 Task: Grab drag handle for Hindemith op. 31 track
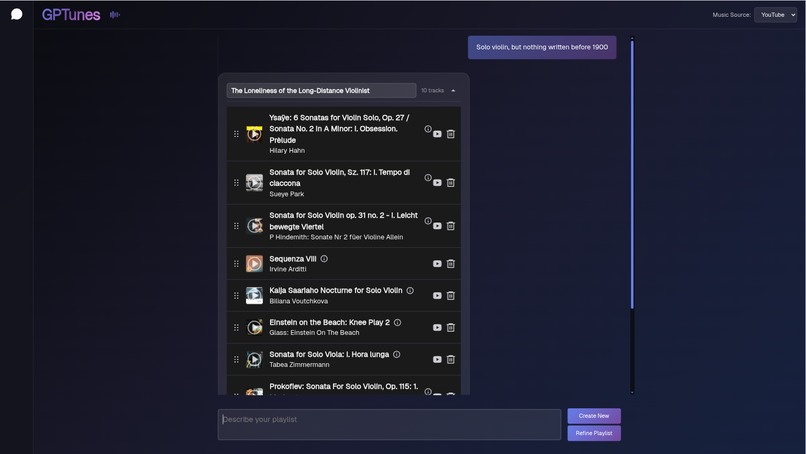click(236, 226)
